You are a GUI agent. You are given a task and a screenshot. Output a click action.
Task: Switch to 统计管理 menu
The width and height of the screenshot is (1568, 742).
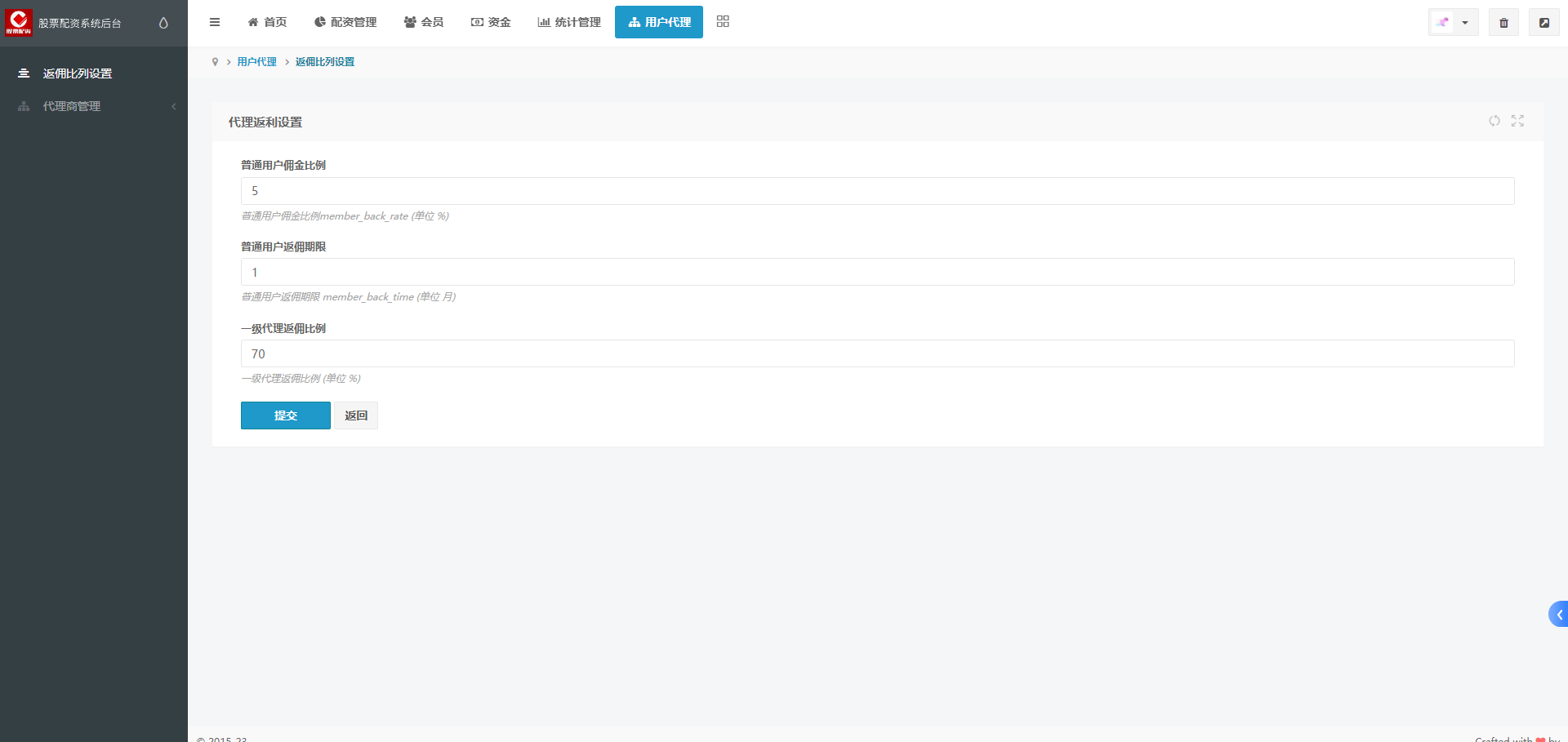point(569,22)
